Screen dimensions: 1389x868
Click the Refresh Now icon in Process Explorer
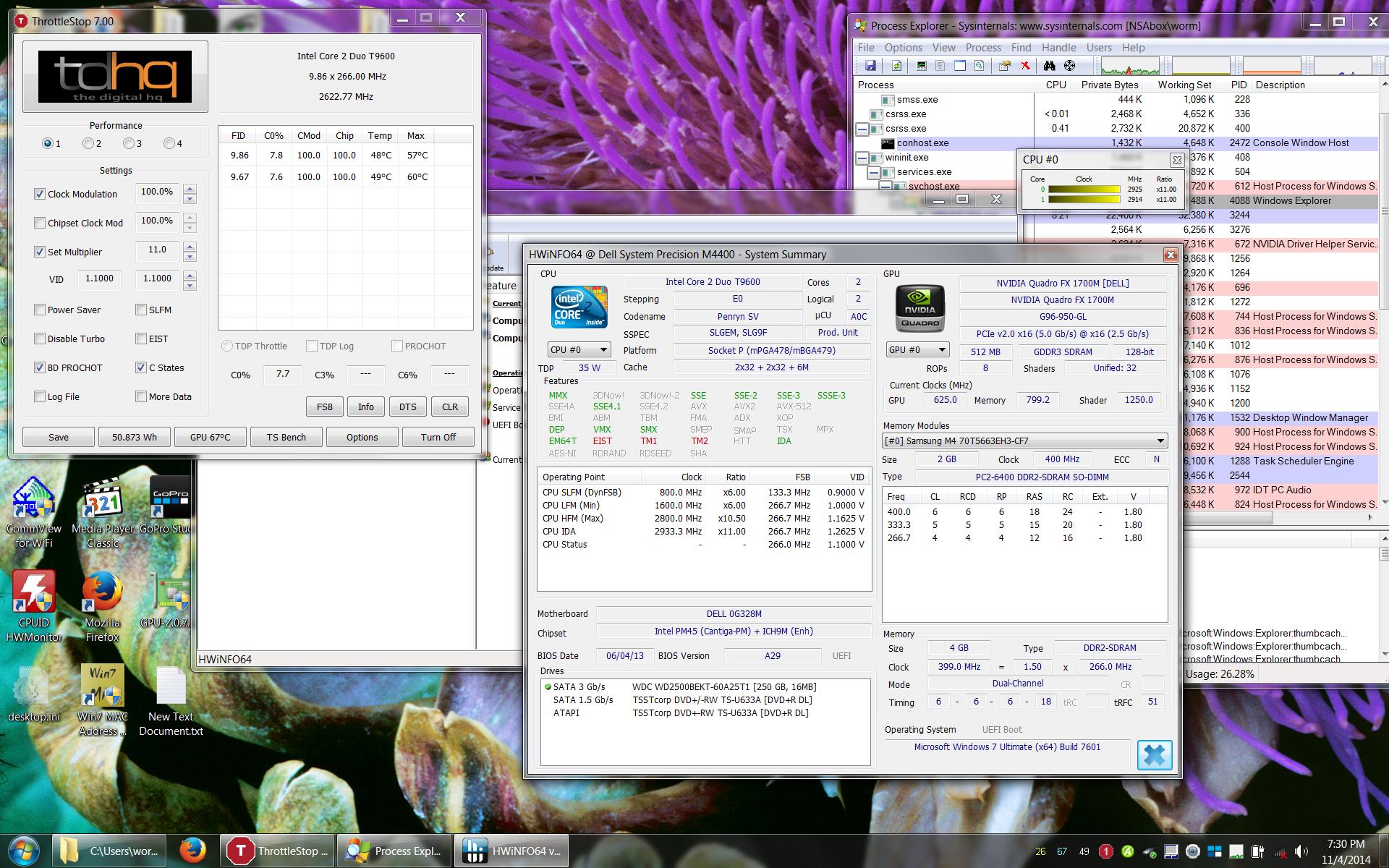coord(896,66)
